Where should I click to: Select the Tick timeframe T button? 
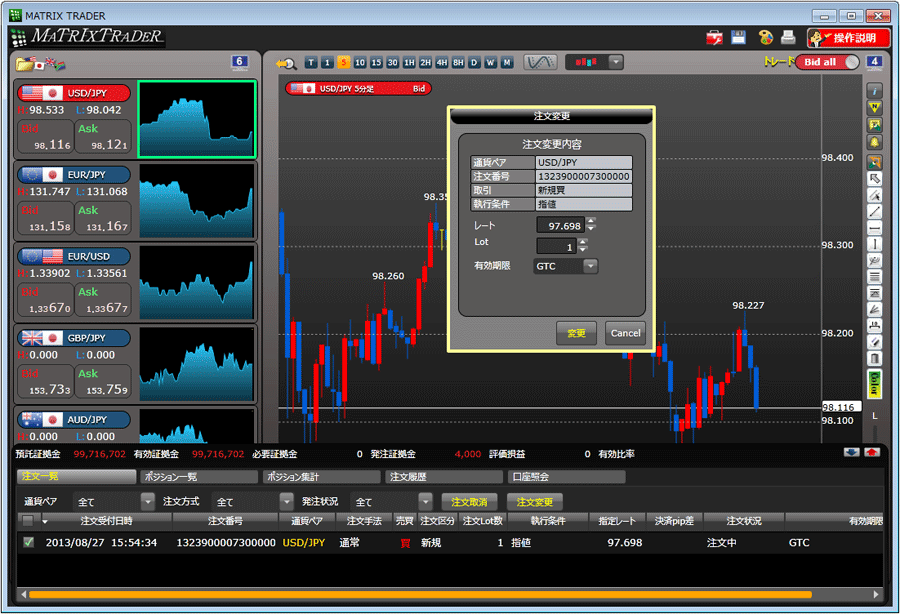(311, 63)
